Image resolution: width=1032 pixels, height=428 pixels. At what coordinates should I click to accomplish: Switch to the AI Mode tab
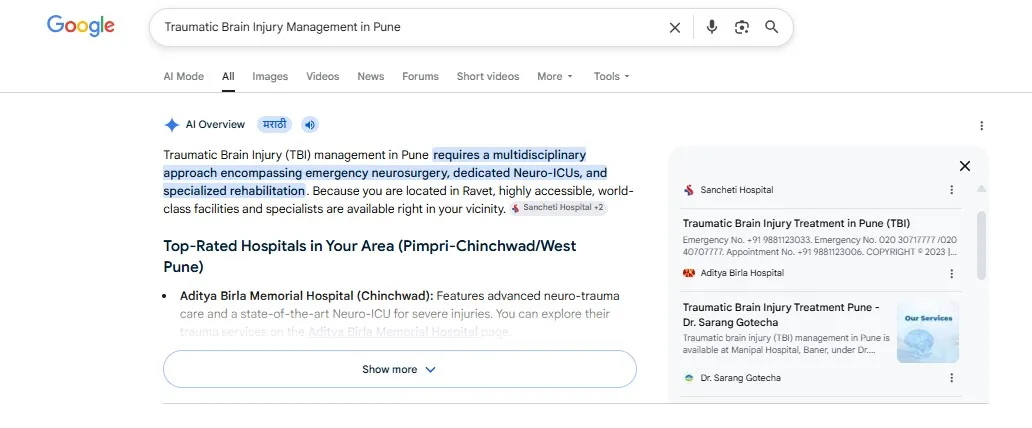click(184, 76)
